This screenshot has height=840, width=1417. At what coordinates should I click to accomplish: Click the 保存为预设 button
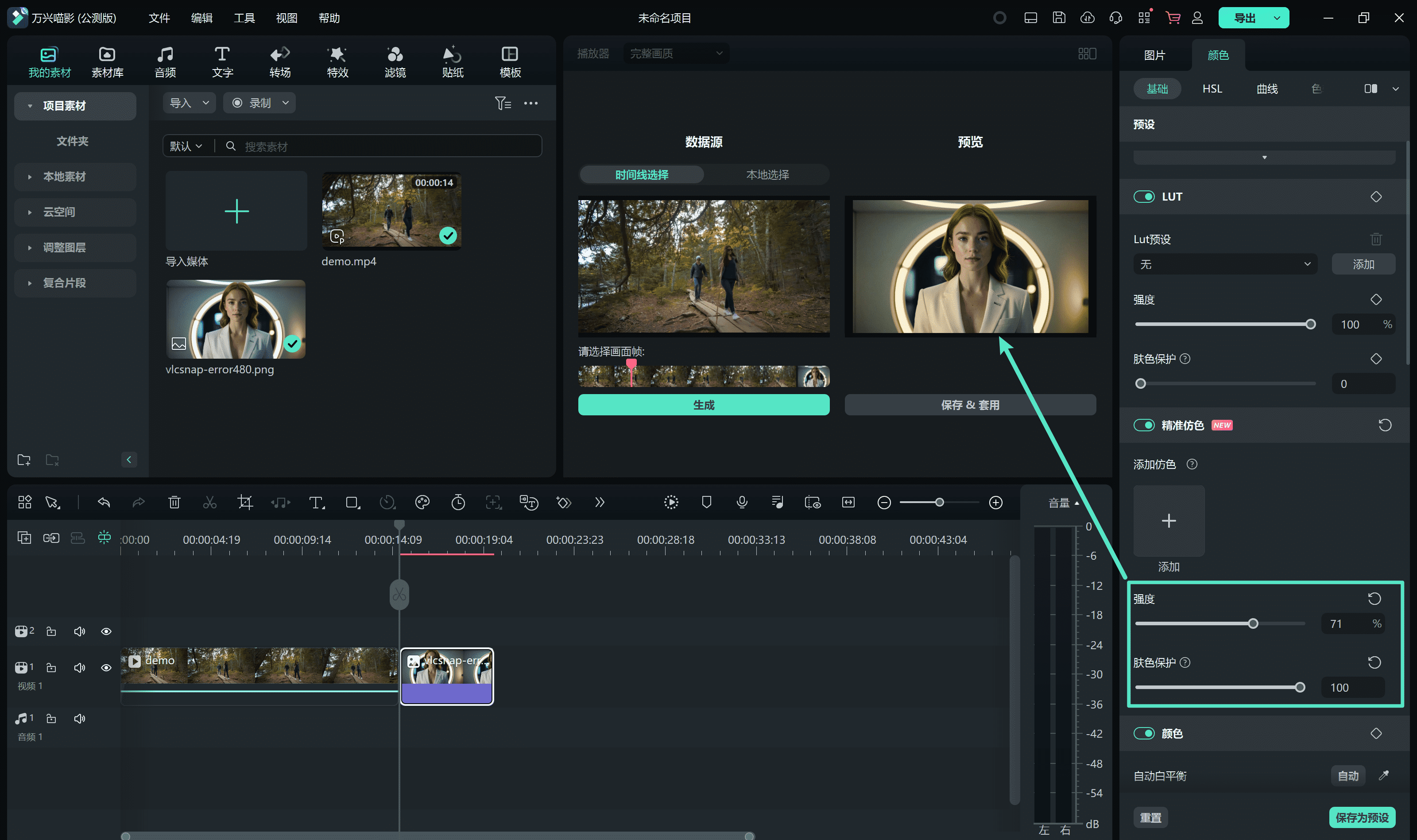click(1362, 817)
